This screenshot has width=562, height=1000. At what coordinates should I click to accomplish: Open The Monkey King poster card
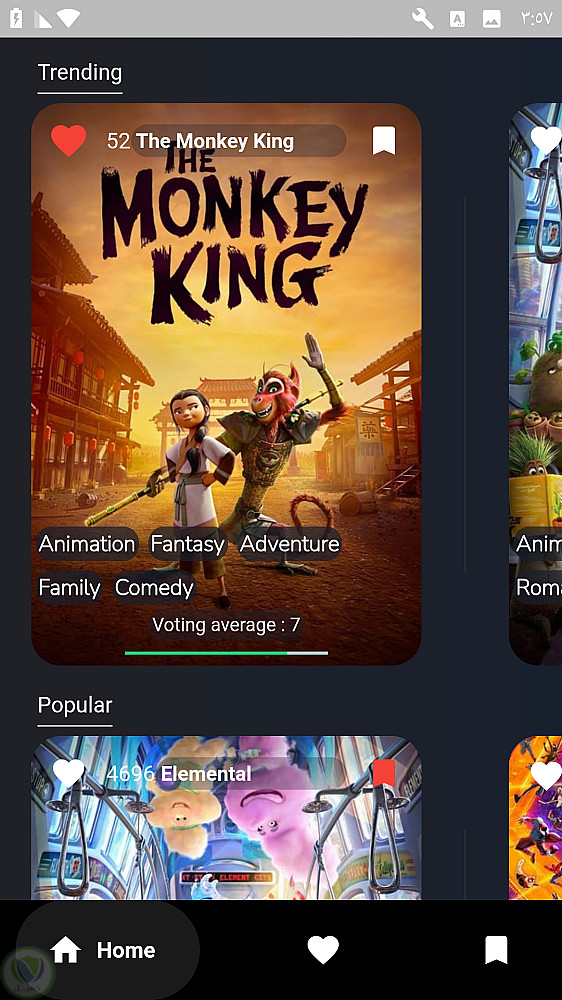point(226,384)
